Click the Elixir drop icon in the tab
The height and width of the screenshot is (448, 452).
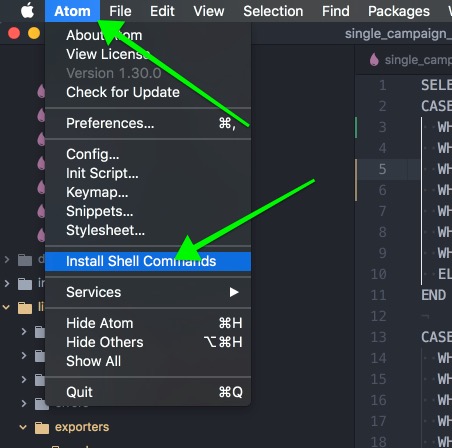pos(374,60)
